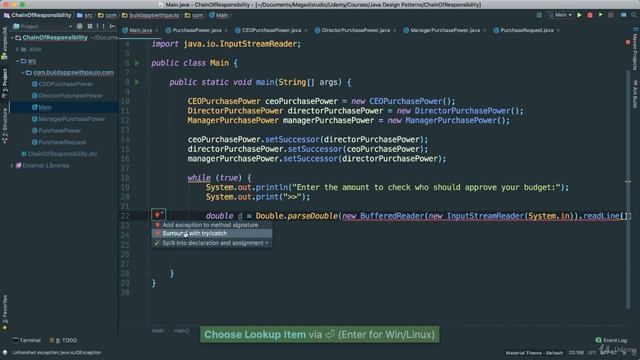Toggle the 1: Project side tool tab
Image resolution: width=640 pixels, height=360 pixels.
point(4,84)
